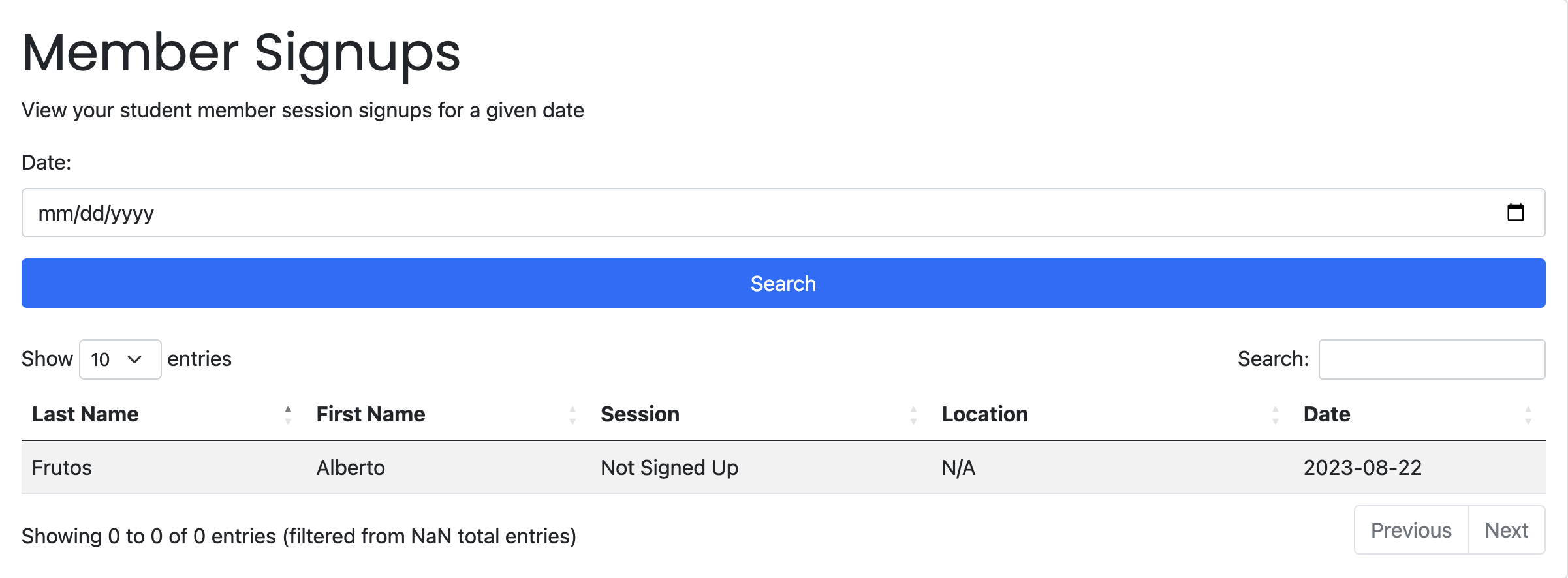Select the Frutos table row
This screenshot has width=1568, height=578.
(783, 468)
